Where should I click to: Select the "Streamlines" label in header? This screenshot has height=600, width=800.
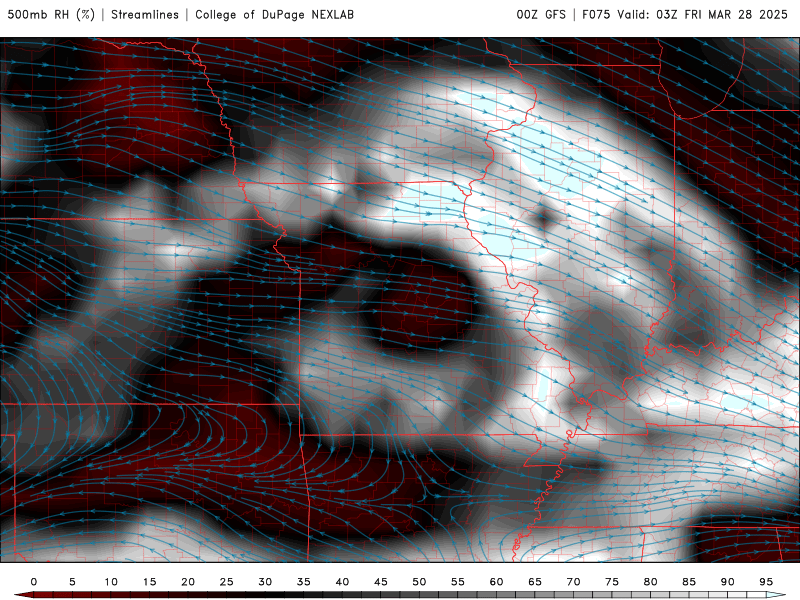pyautogui.click(x=145, y=15)
